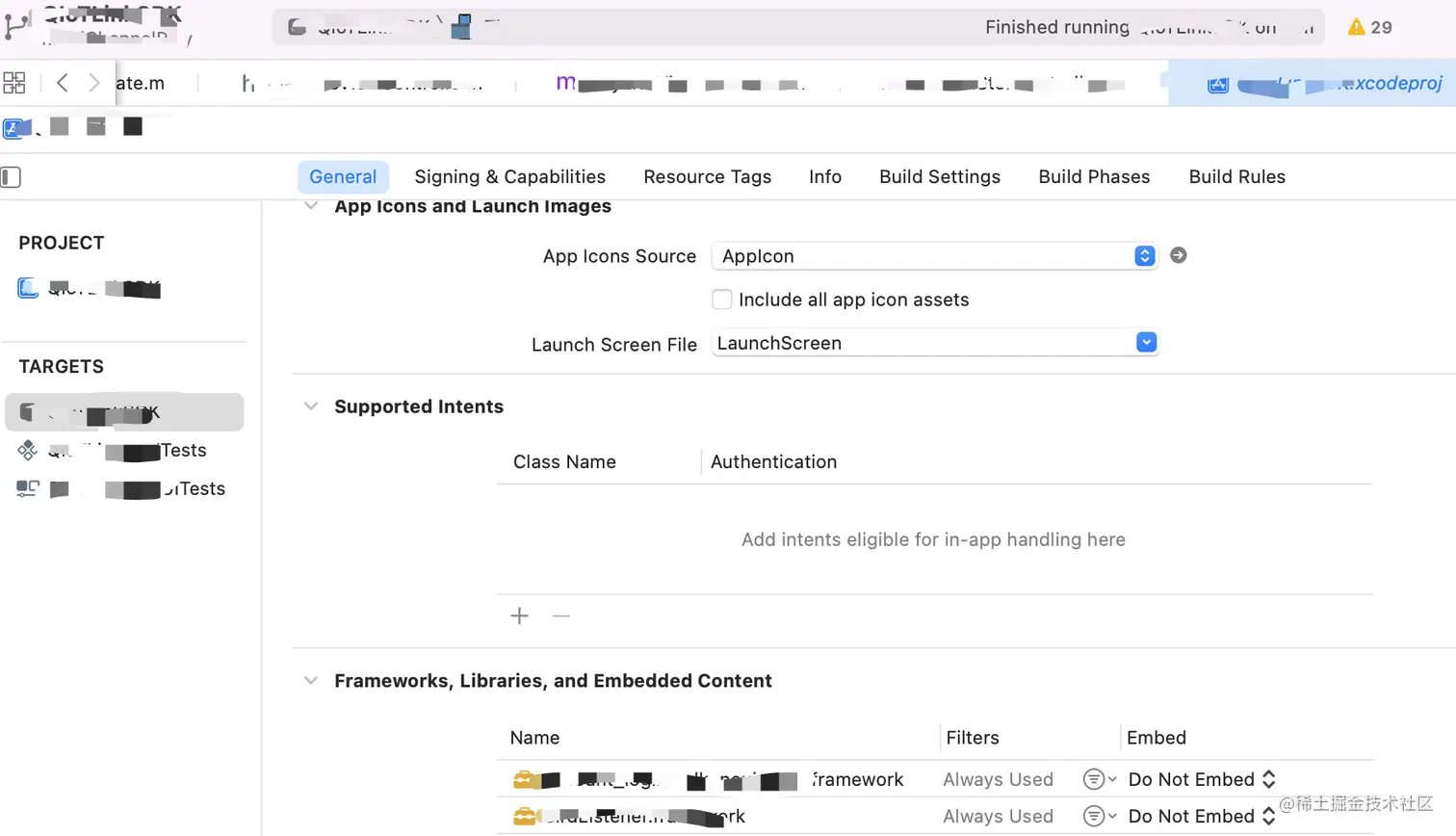Open the filter options in the first framework row

click(1099, 779)
